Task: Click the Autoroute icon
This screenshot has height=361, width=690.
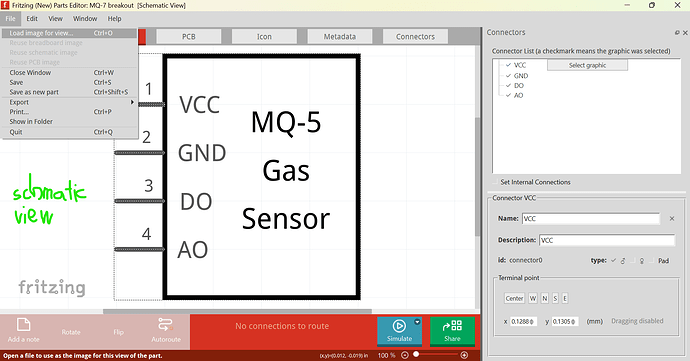Action: pyautogui.click(x=165, y=325)
